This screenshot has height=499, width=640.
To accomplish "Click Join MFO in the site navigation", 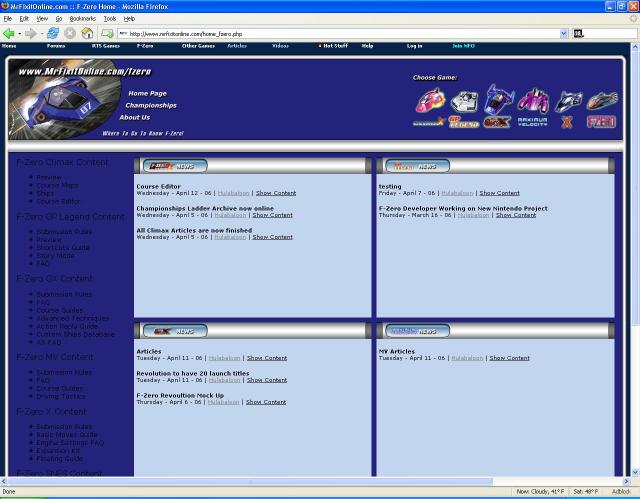I will click(463, 46).
